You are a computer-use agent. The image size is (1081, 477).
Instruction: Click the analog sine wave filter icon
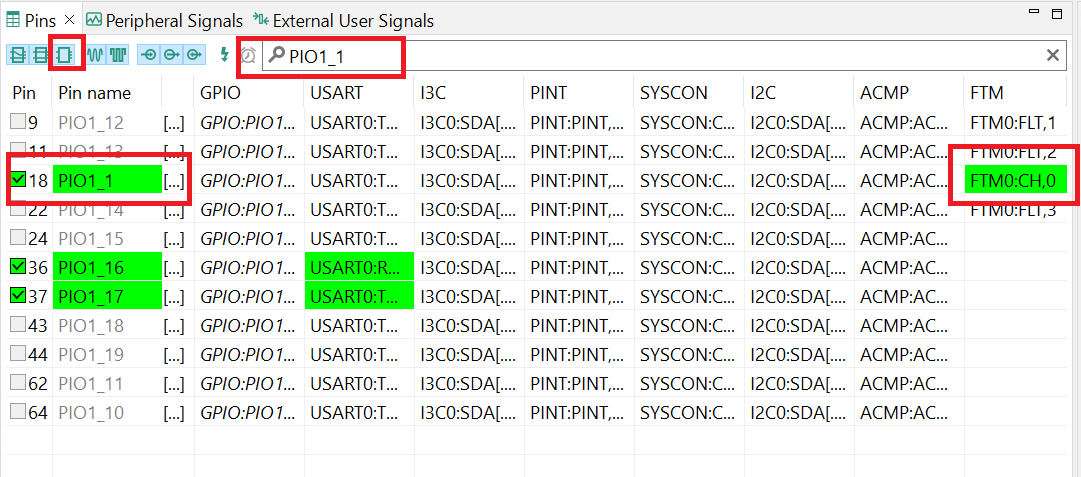[x=97, y=55]
